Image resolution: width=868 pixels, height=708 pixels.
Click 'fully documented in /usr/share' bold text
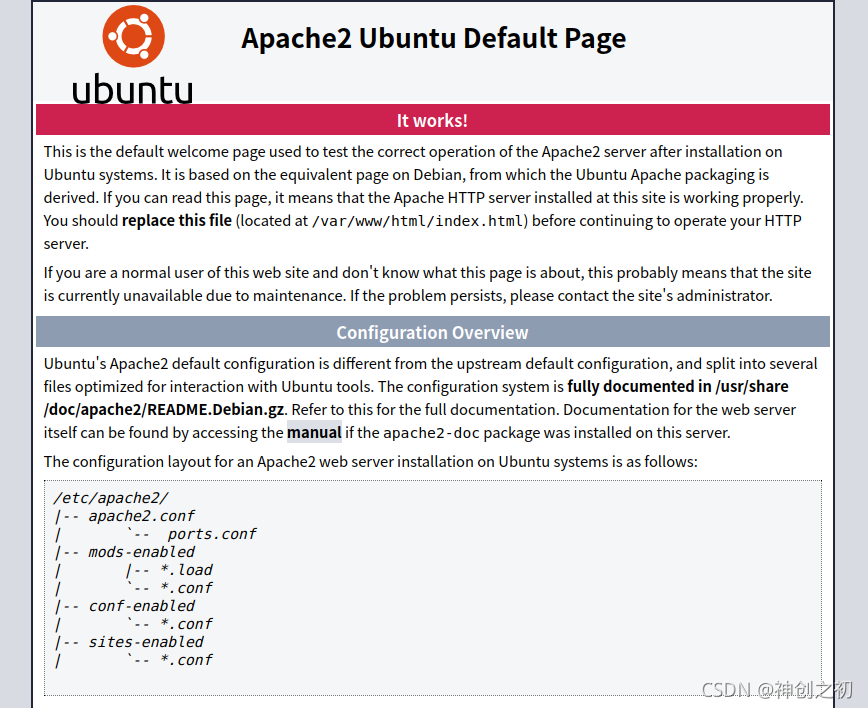click(678, 386)
